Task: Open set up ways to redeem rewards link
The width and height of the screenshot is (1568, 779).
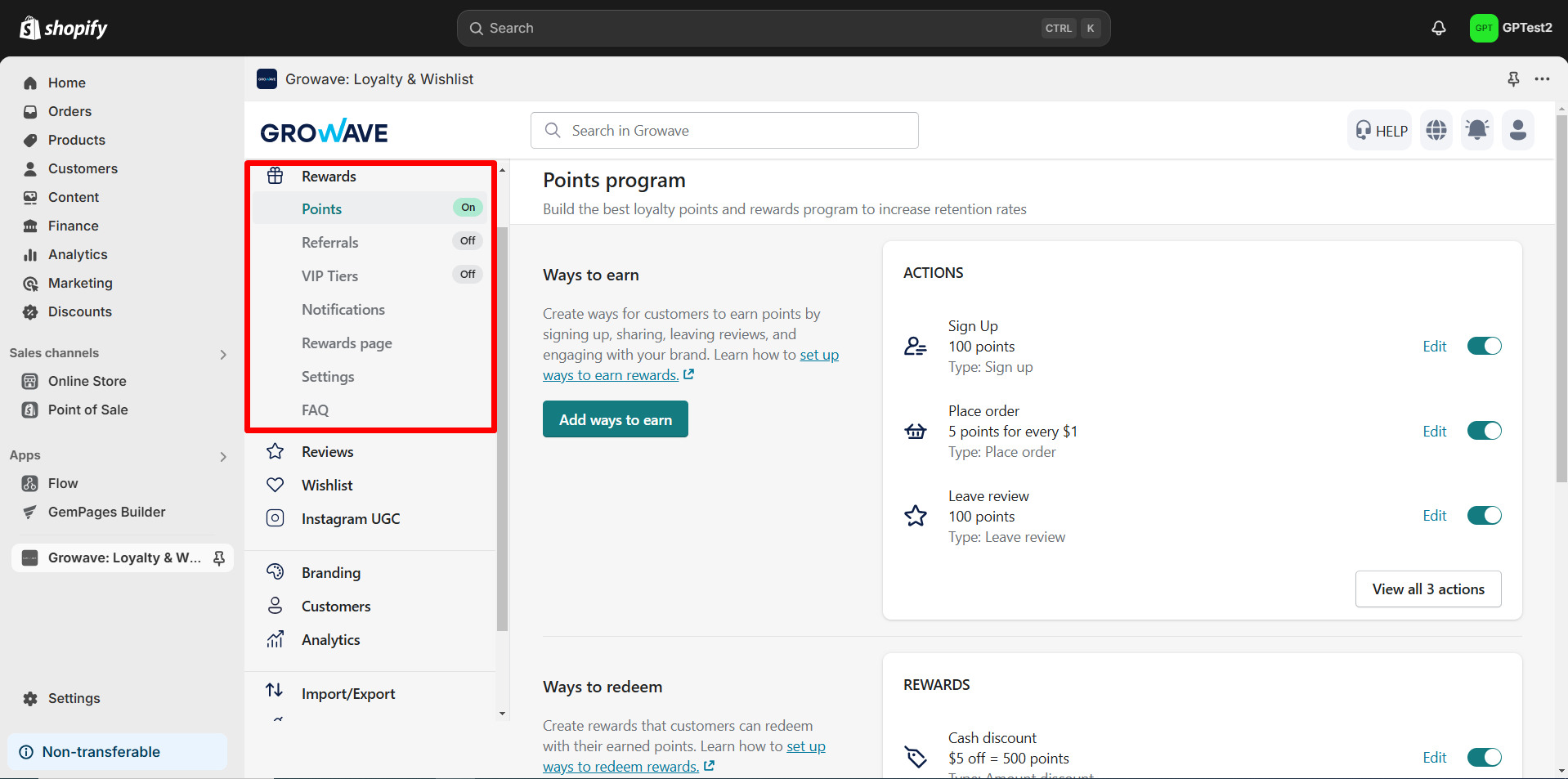Action: pyautogui.click(x=620, y=767)
